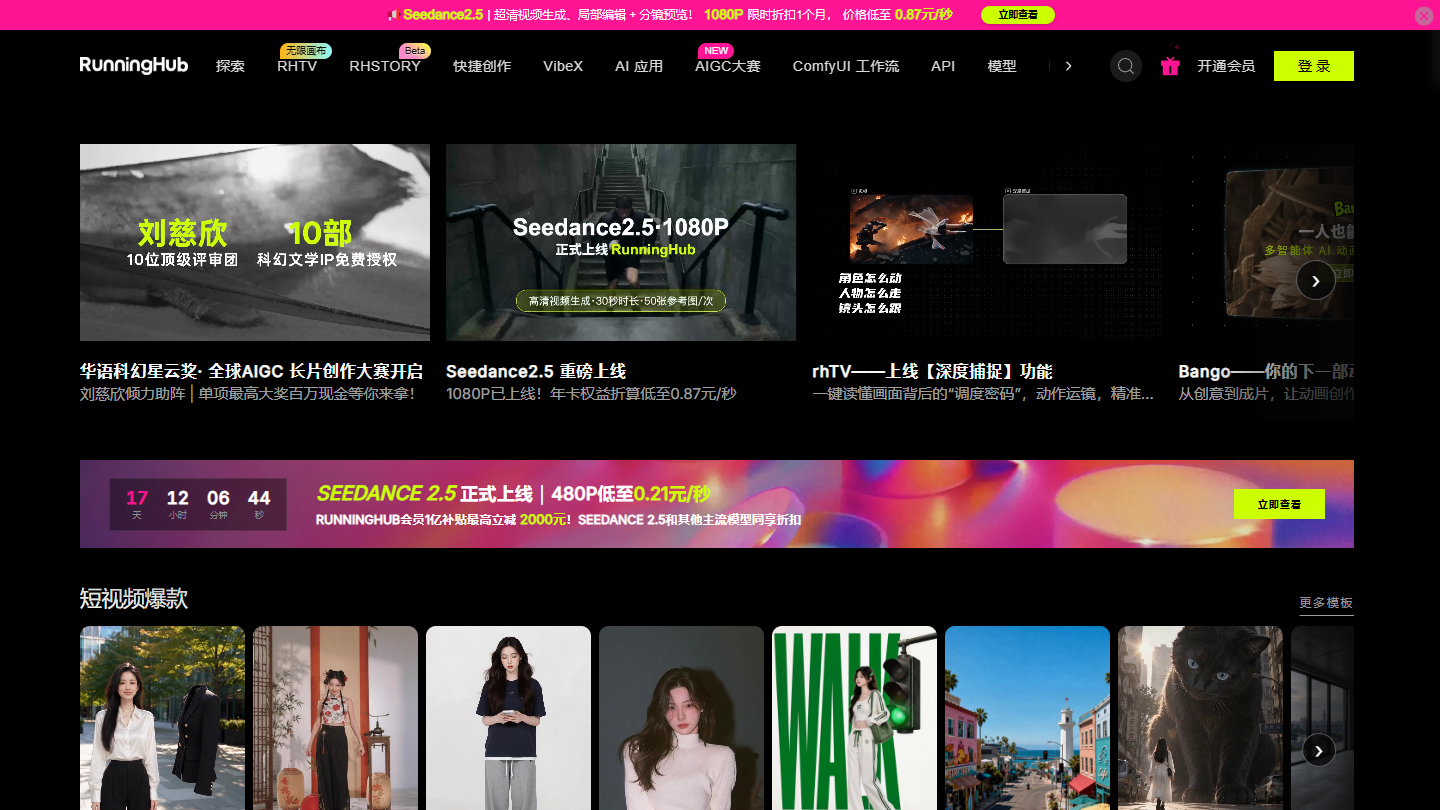Open the colorful seaside street template
The image size is (1440, 810).
coord(1027,718)
